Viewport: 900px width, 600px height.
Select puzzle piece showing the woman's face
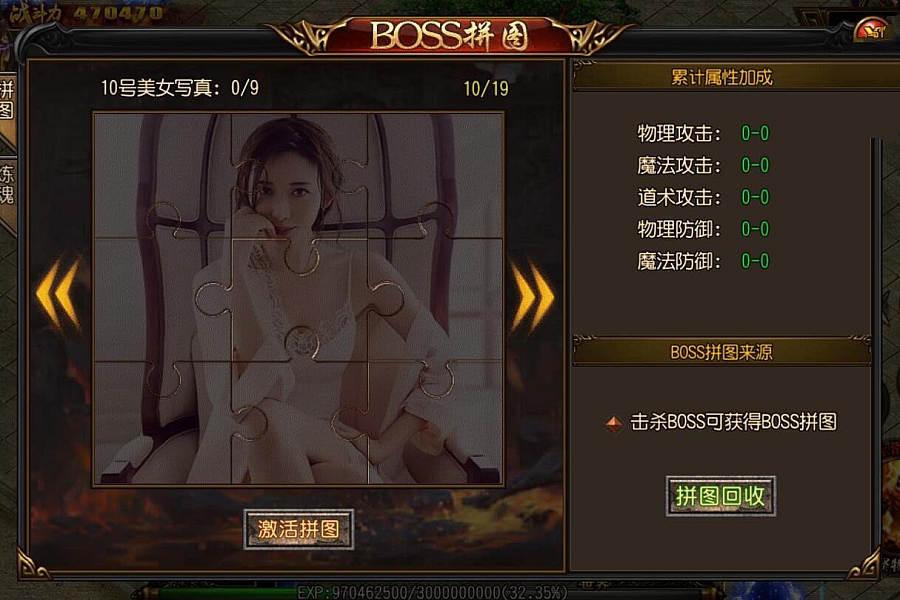point(299,176)
